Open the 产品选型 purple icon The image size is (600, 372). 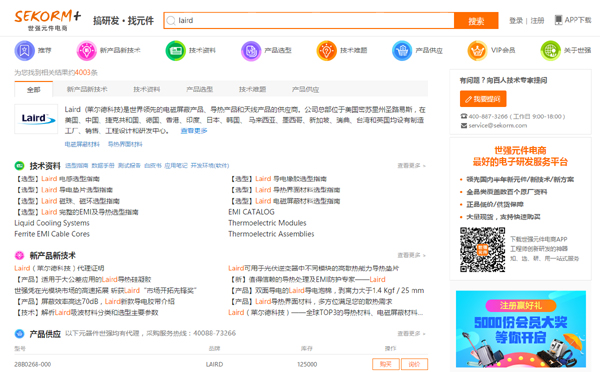(251, 51)
